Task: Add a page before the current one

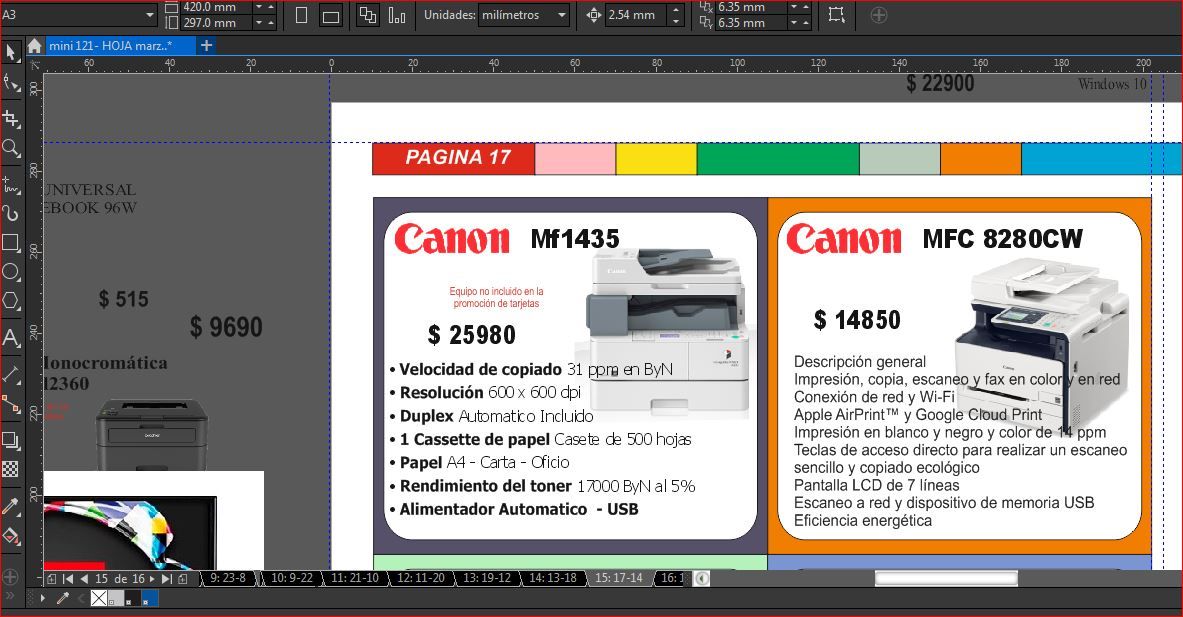Action: (x=51, y=579)
